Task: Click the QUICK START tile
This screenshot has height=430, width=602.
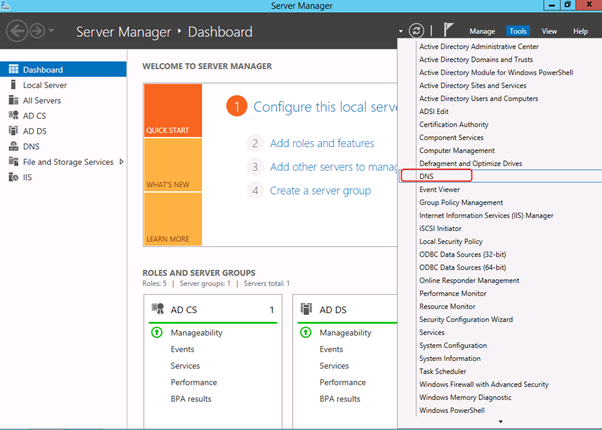Action: pyautogui.click(x=173, y=110)
